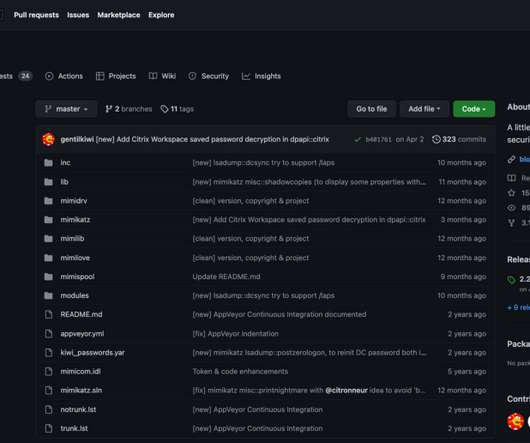The image size is (530, 443).
Task: Click the Security shield icon
Action: coord(192,76)
